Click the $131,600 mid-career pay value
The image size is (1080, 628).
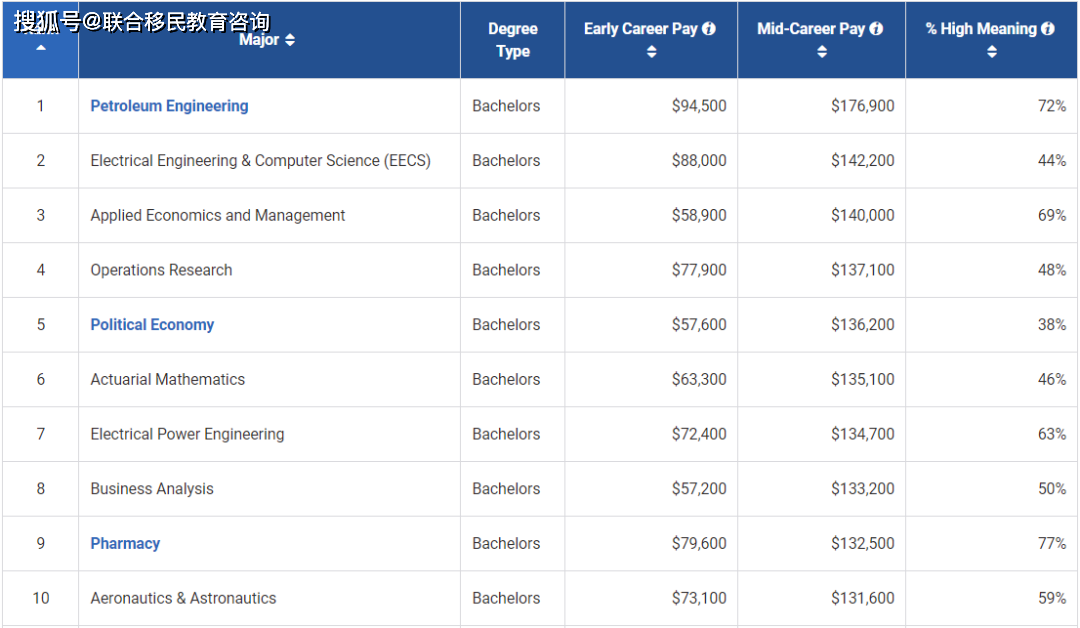coord(862,598)
